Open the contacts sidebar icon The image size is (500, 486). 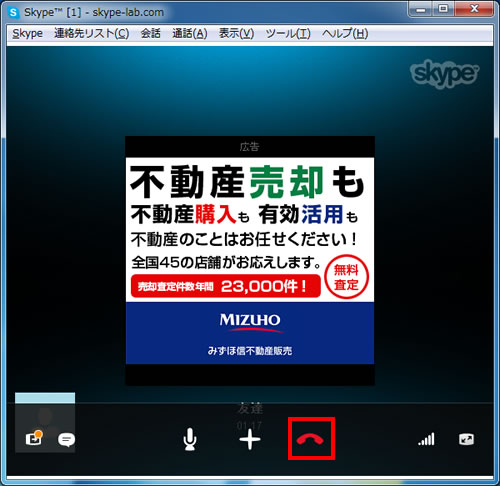pyautogui.click(x=34, y=438)
